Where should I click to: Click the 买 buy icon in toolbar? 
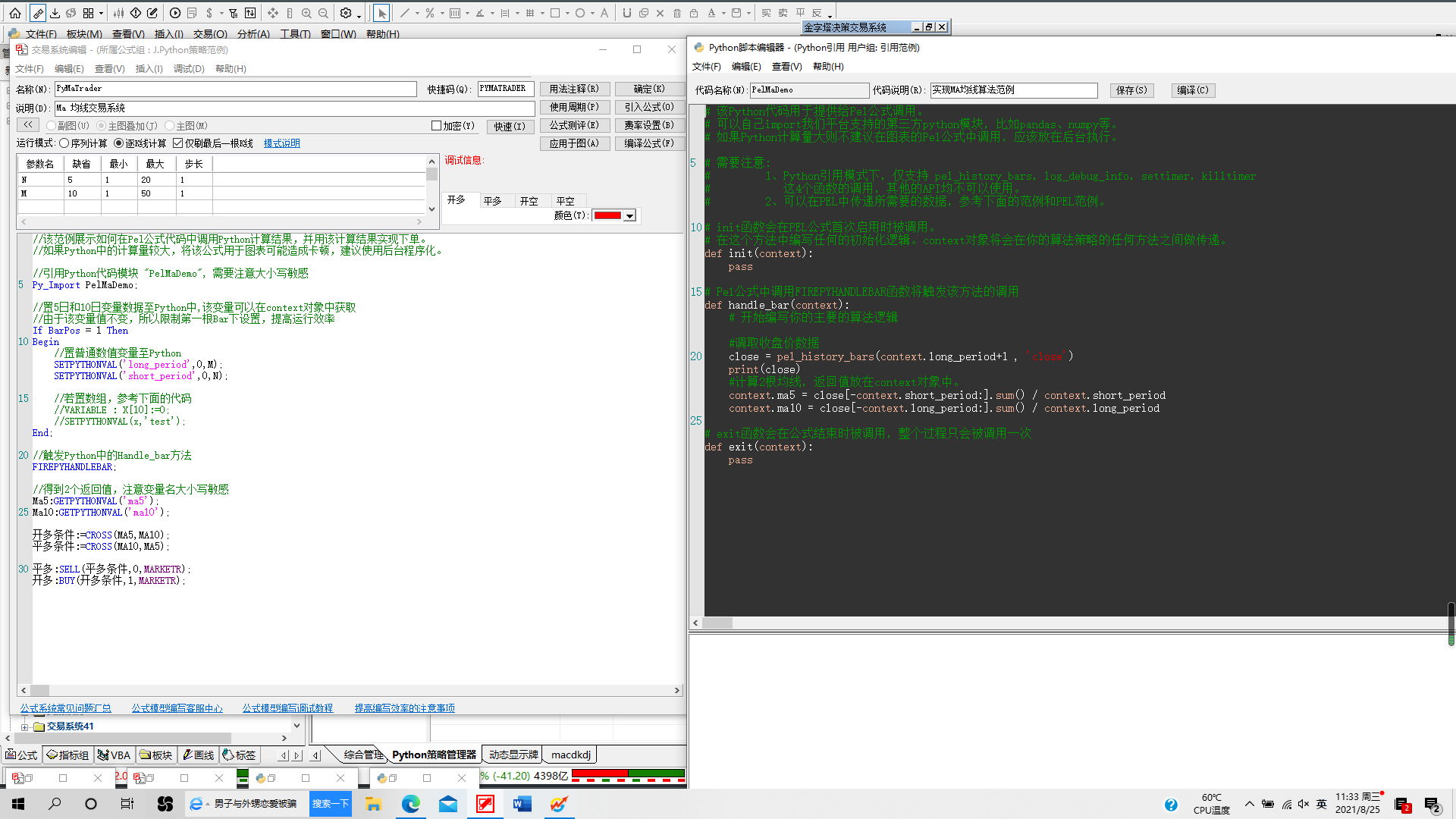click(x=766, y=13)
